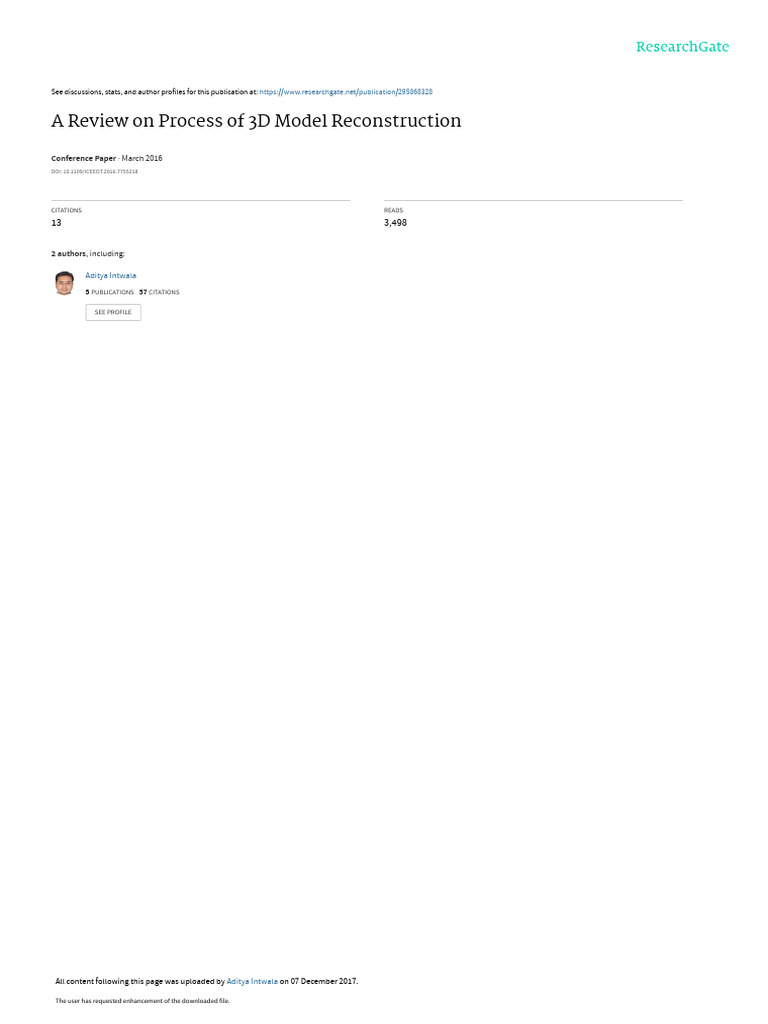
Task: Click the 5 PUBLICATIONS author stat
Action: click(x=109, y=293)
